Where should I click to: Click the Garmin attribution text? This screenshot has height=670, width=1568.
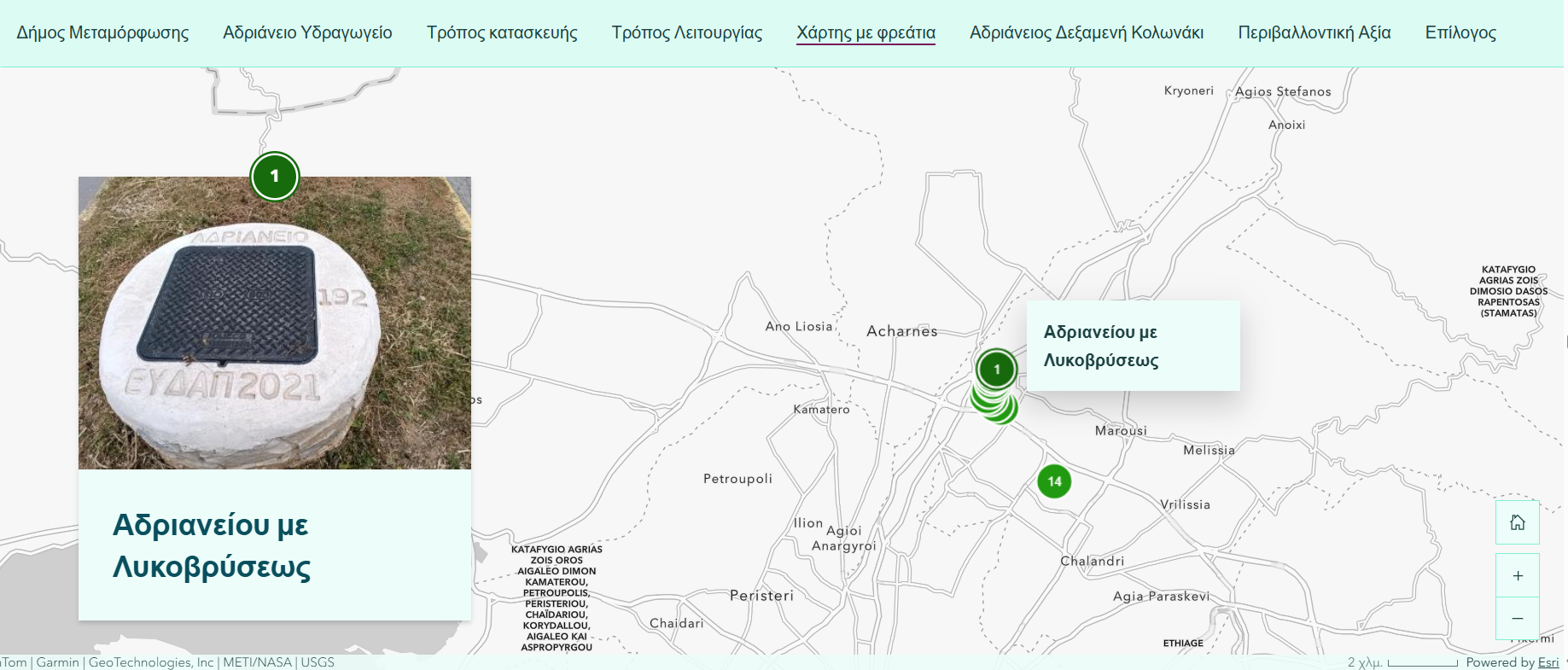pos(57,662)
